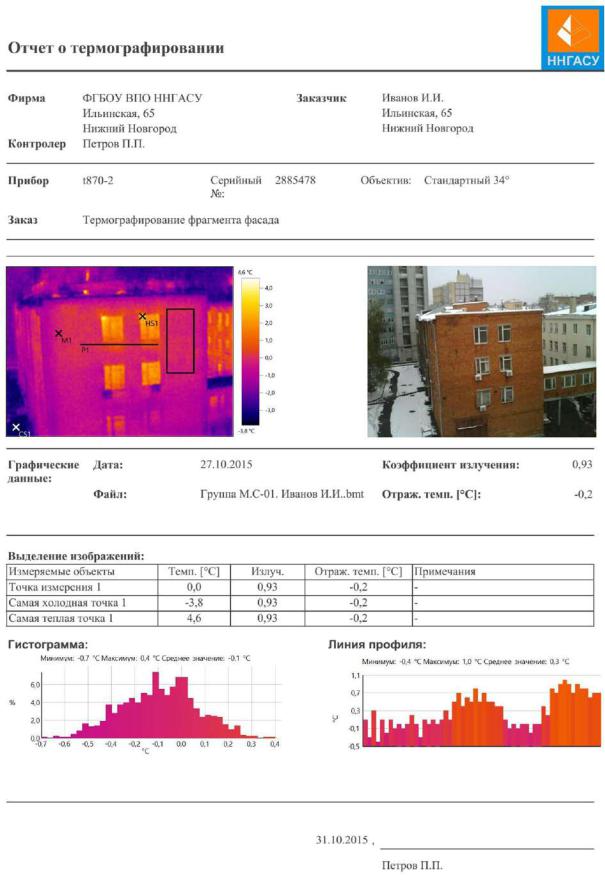The image size is (605, 884).
Task: Click temperature cell '-3,8'
Action: [194, 603]
